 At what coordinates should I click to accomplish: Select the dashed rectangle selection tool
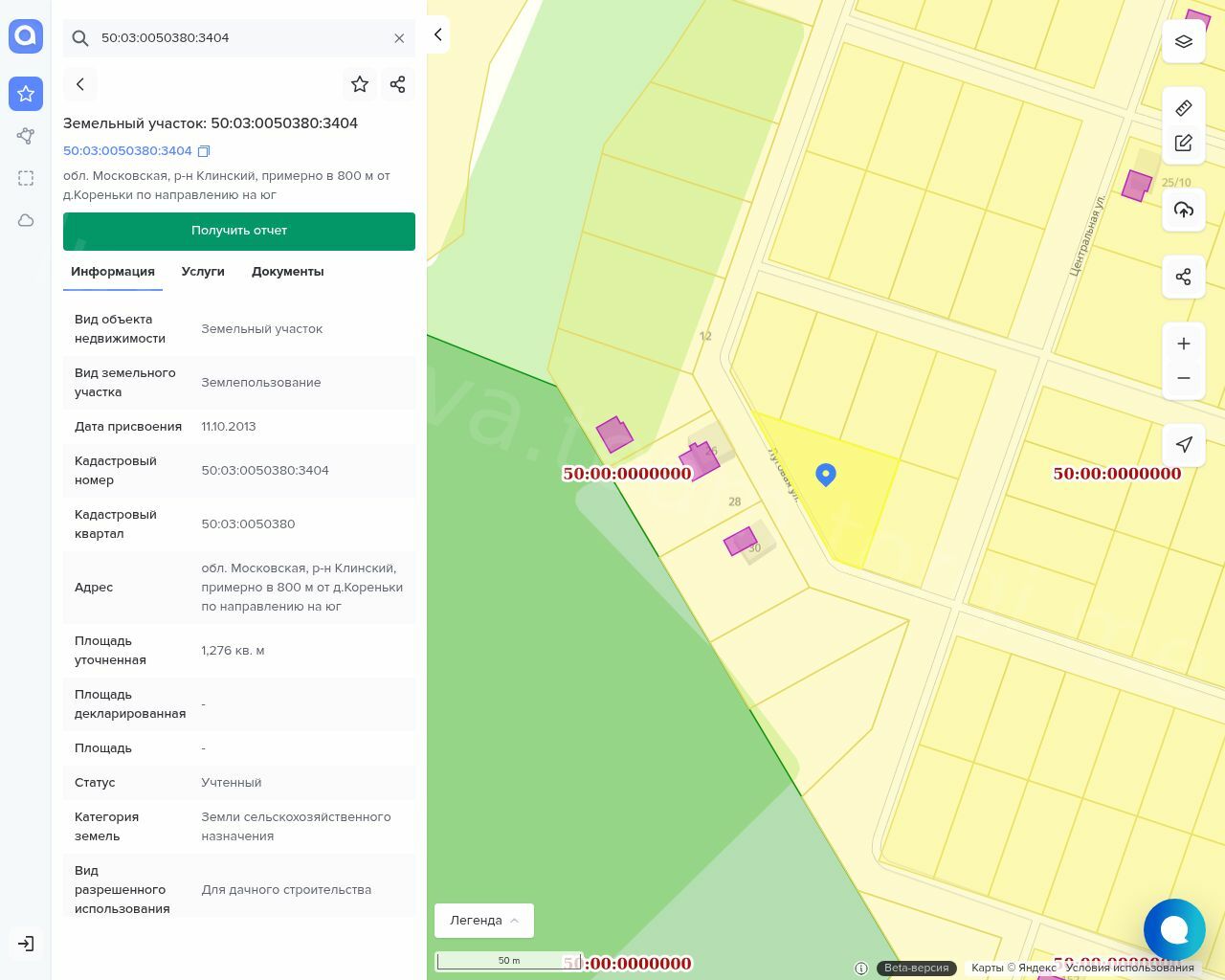click(26, 178)
